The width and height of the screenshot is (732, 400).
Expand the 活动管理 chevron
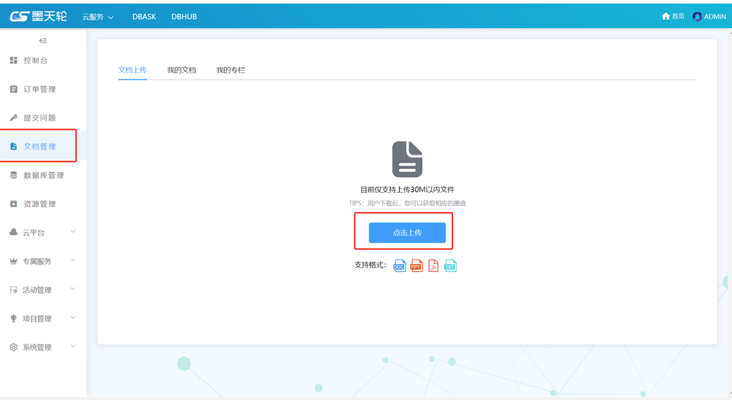[x=73, y=289]
